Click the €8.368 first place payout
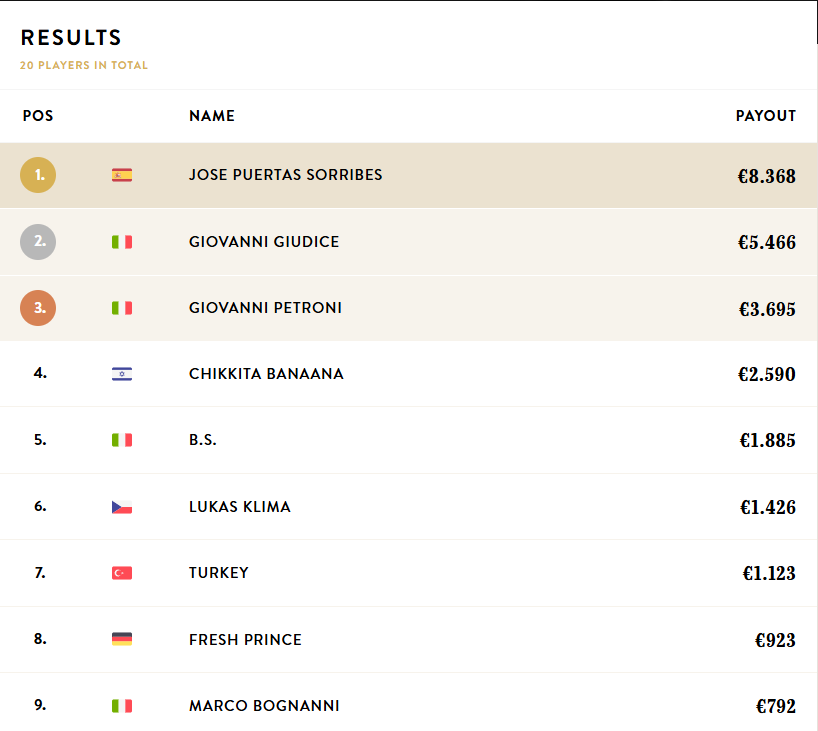The height and width of the screenshot is (731, 818). (767, 177)
